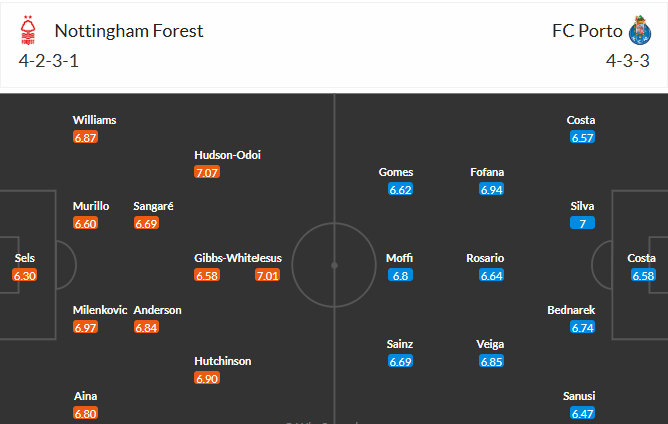The height and width of the screenshot is (424, 668).
Task: Click Anderson's 6.84 rating badge
Action: (147, 327)
